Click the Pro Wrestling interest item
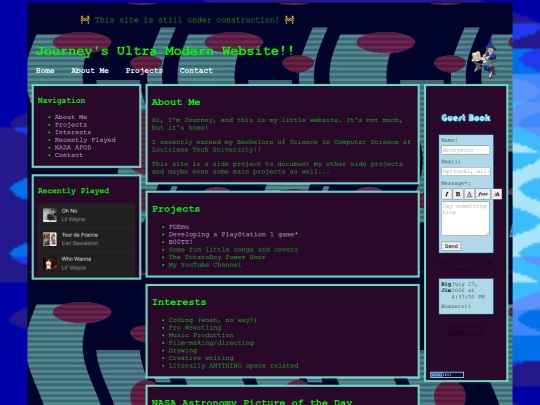The height and width of the screenshot is (405, 540). click(195, 328)
